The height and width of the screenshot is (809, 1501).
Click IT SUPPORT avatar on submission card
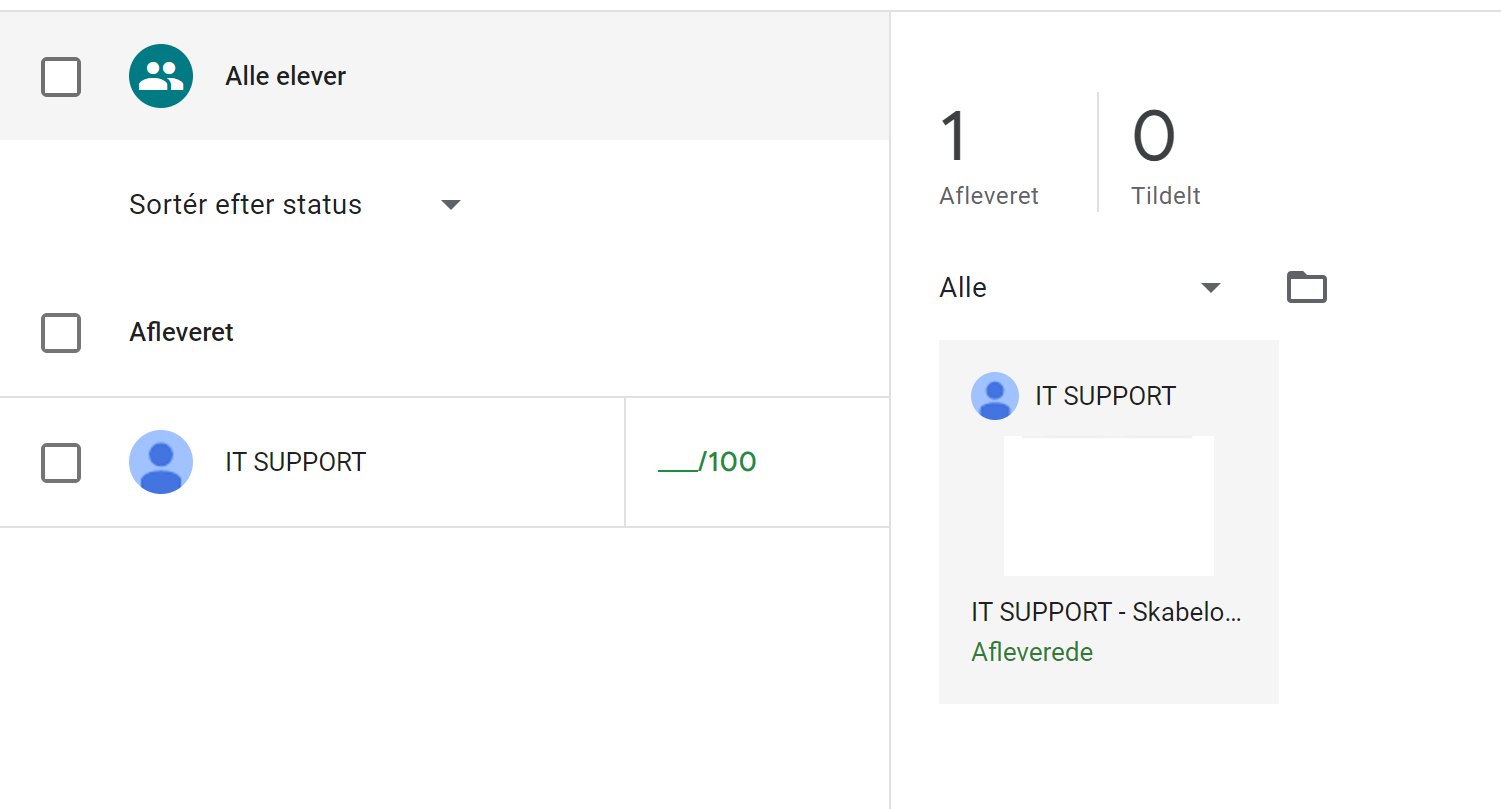pos(994,396)
